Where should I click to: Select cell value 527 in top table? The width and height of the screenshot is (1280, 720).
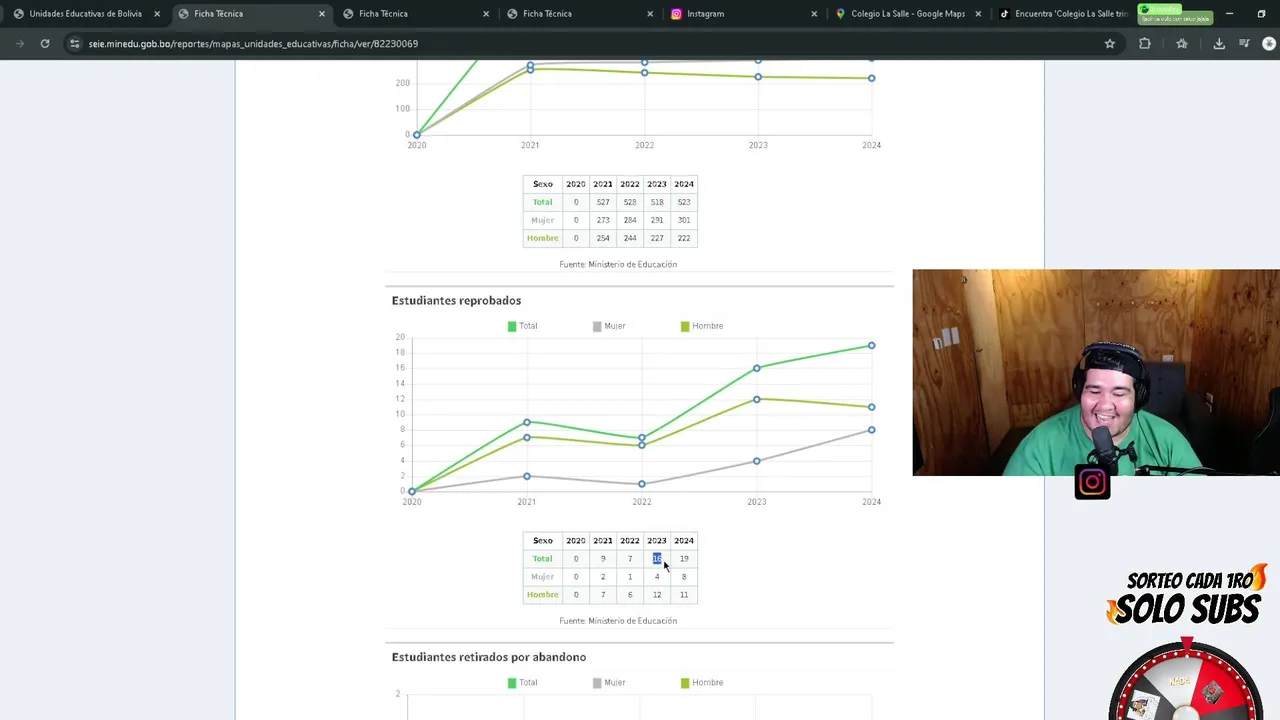[602, 202]
